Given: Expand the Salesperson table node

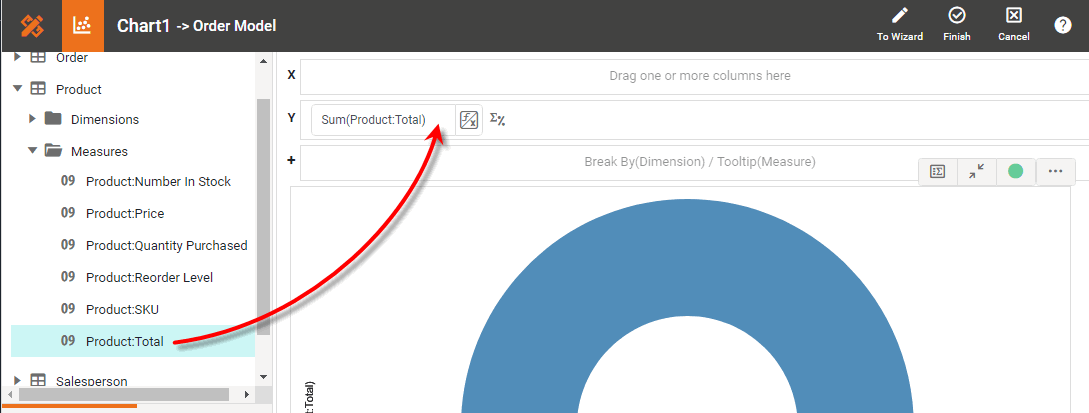Looking at the screenshot, I should click(17, 381).
